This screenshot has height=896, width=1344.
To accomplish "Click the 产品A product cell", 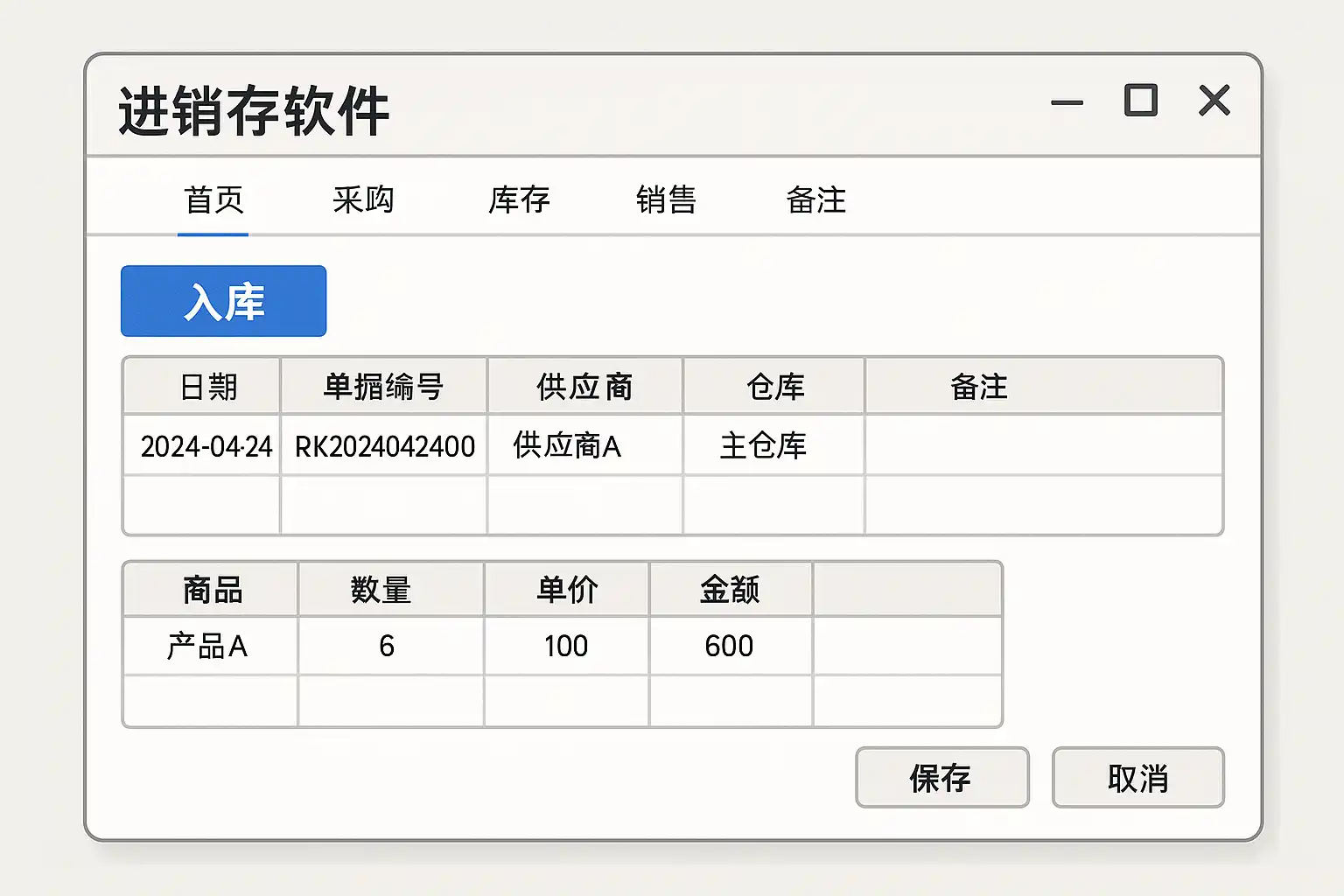I will click(207, 647).
